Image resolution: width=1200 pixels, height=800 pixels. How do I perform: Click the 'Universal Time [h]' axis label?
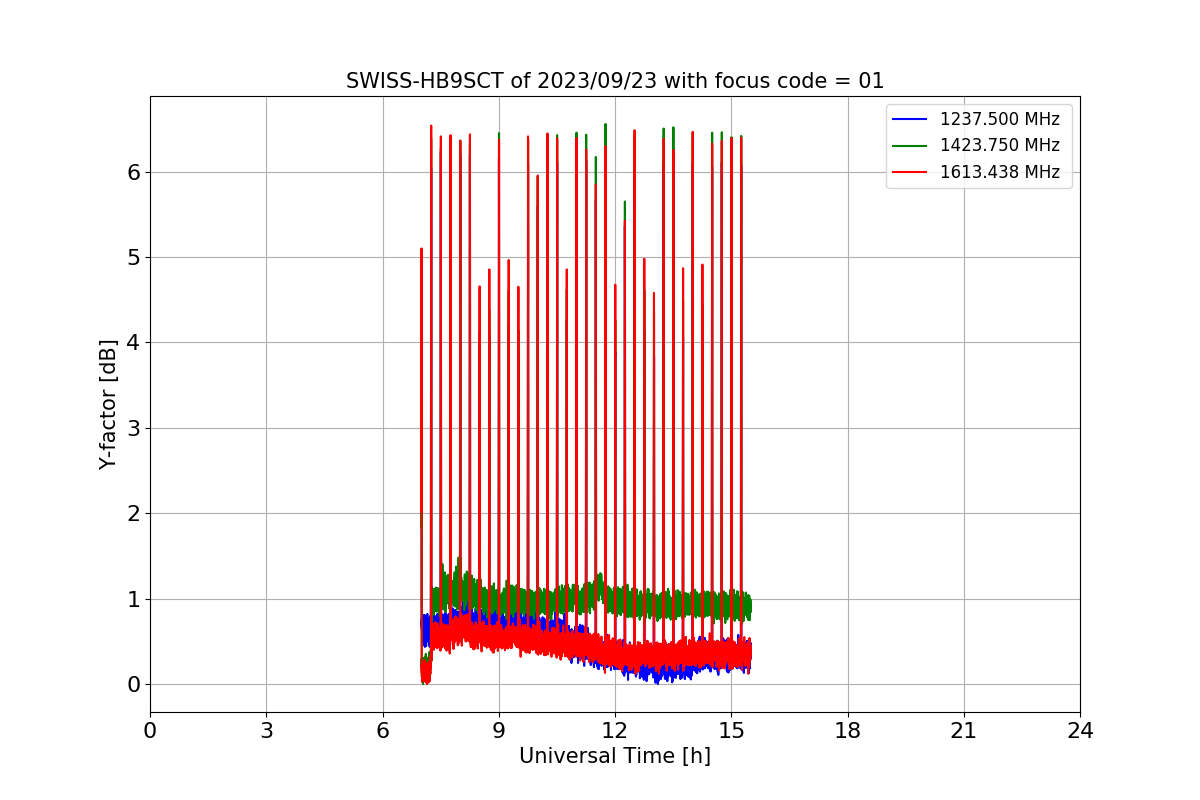pyautogui.click(x=615, y=756)
